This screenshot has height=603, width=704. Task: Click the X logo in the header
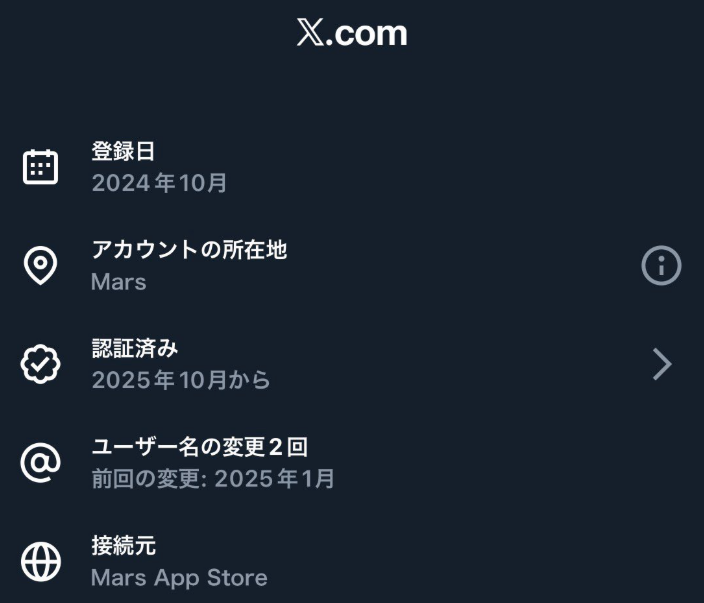pyautogui.click(x=309, y=33)
